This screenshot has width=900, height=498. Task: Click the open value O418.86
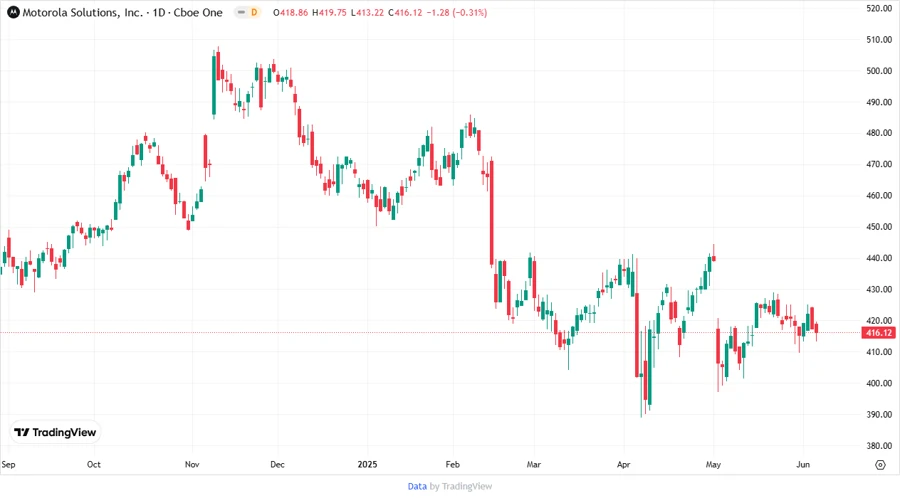(x=290, y=12)
